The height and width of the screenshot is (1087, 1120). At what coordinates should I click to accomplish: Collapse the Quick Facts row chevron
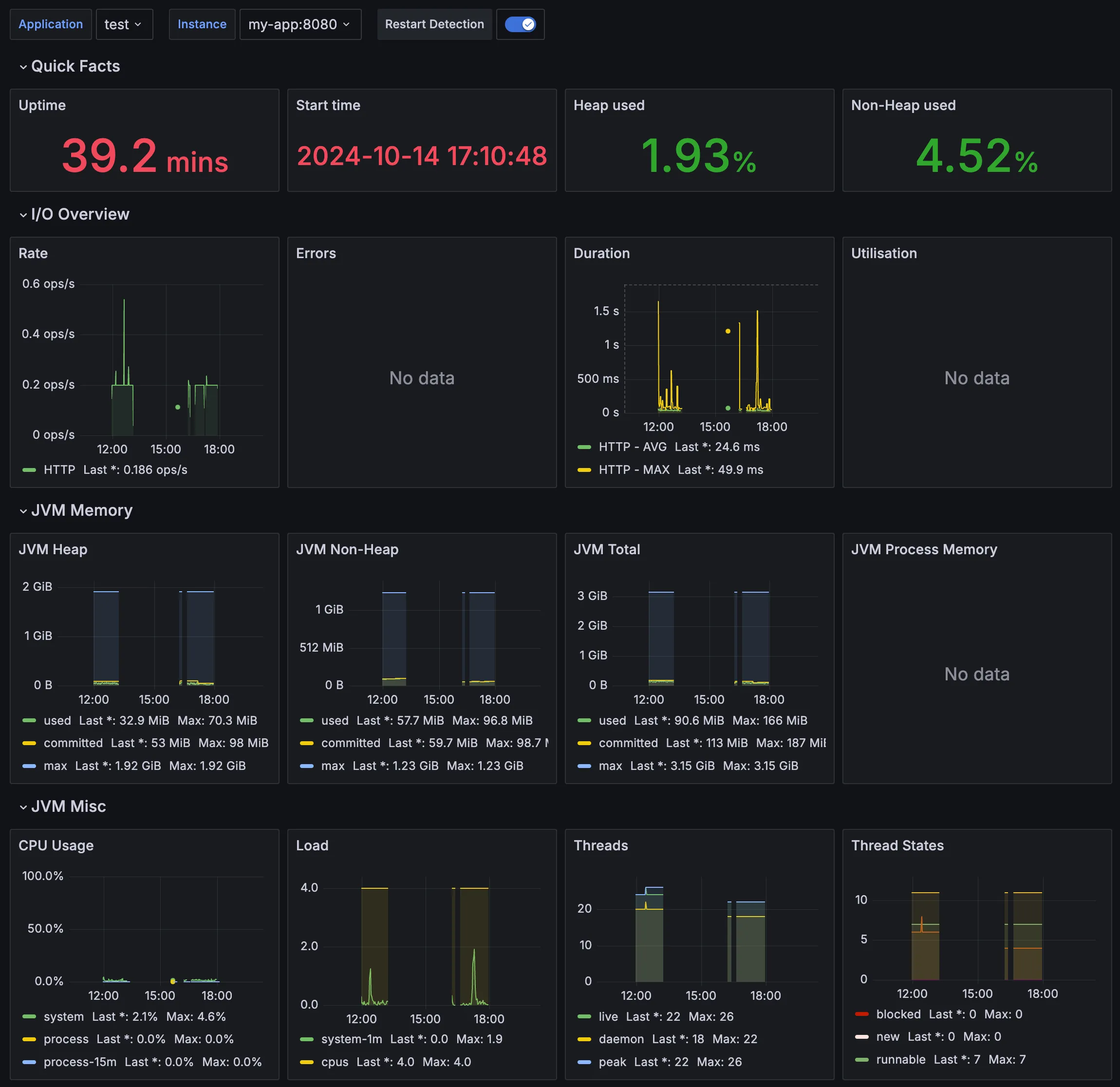(x=23, y=67)
